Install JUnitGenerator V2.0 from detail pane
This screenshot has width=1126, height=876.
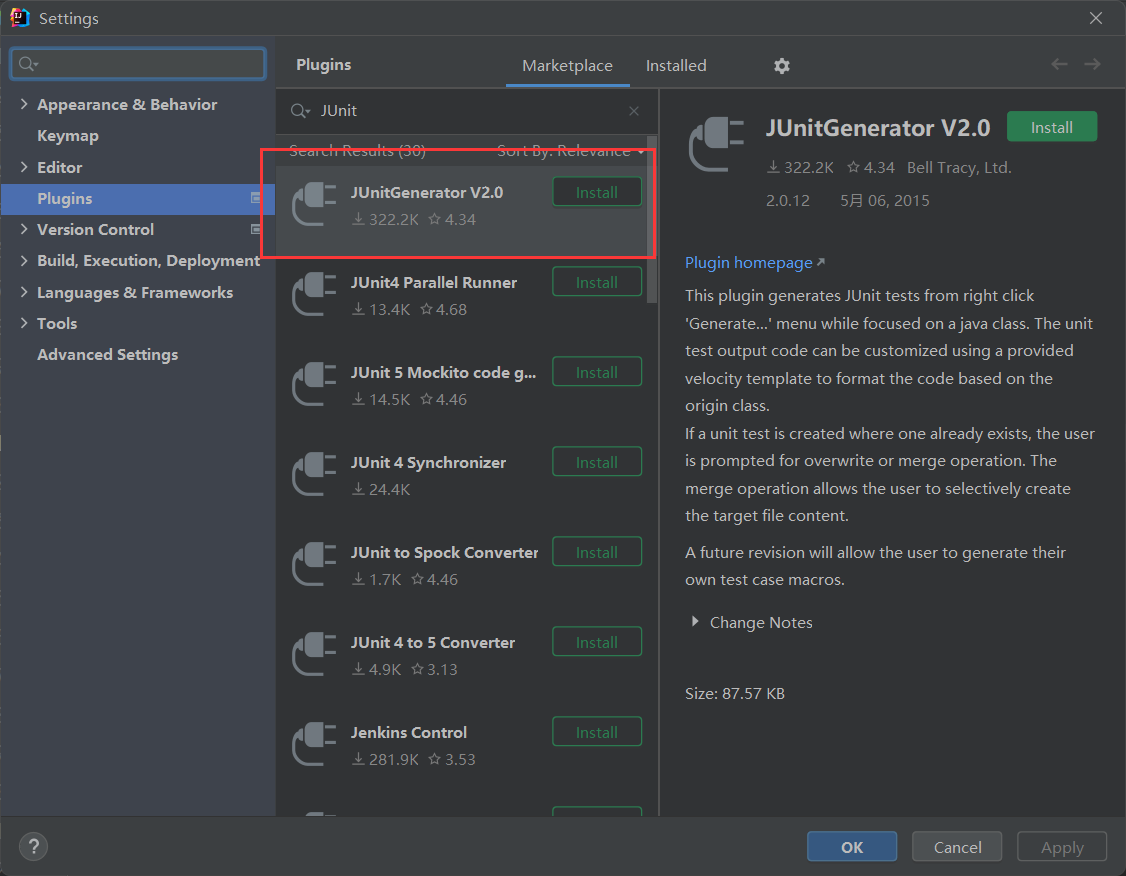click(x=1052, y=127)
